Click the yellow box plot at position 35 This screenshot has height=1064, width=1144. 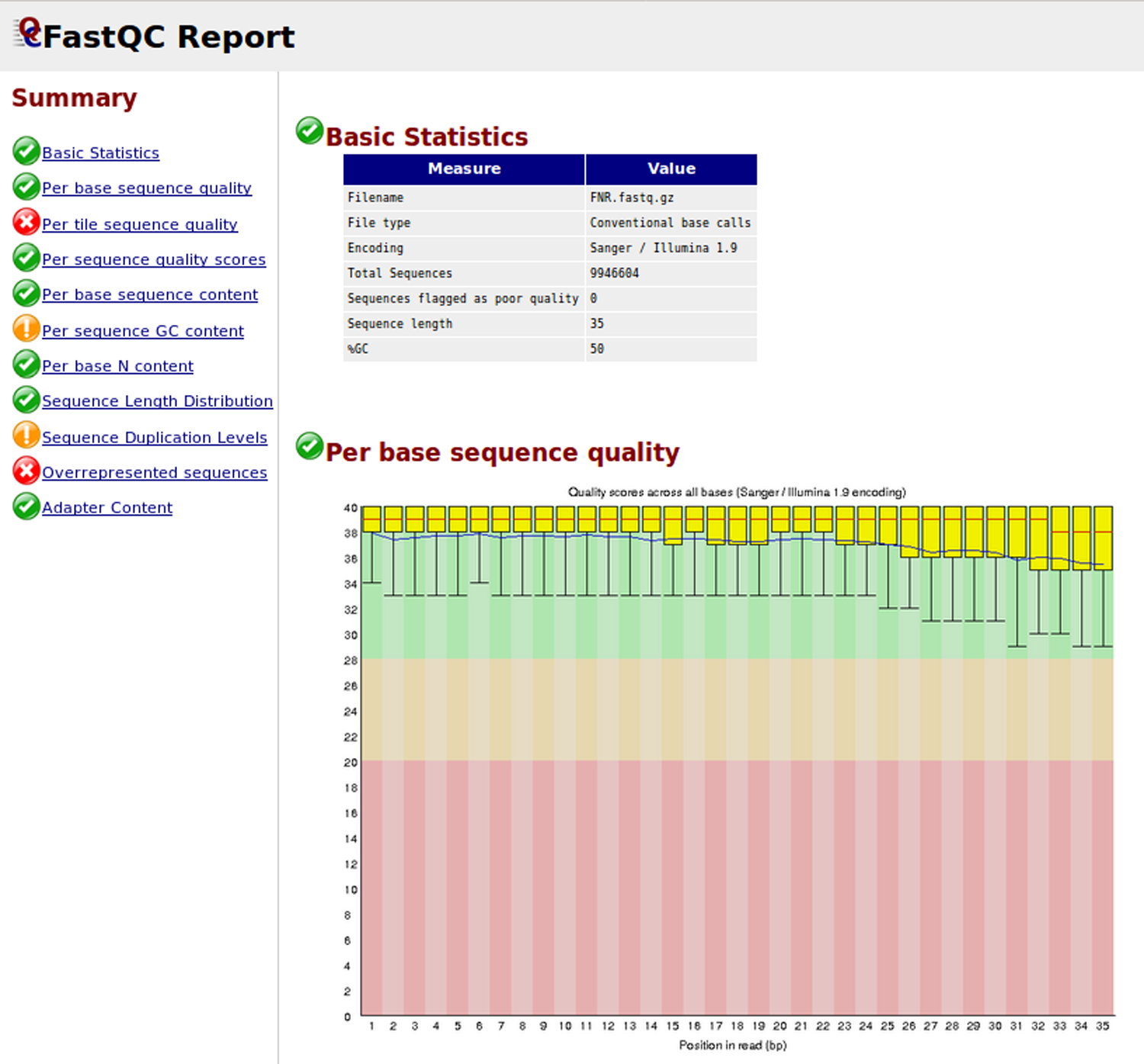(x=1104, y=538)
